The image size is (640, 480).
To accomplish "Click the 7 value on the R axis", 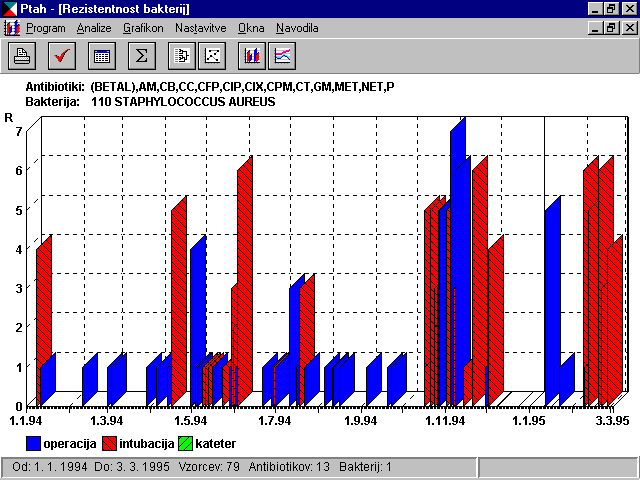I will click(x=19, y=132).
